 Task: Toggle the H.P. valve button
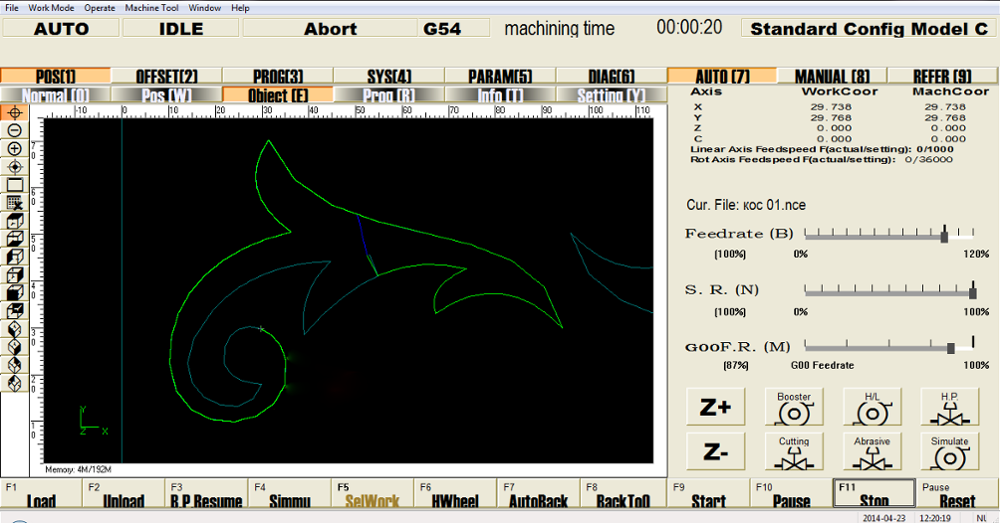point(949,407)
